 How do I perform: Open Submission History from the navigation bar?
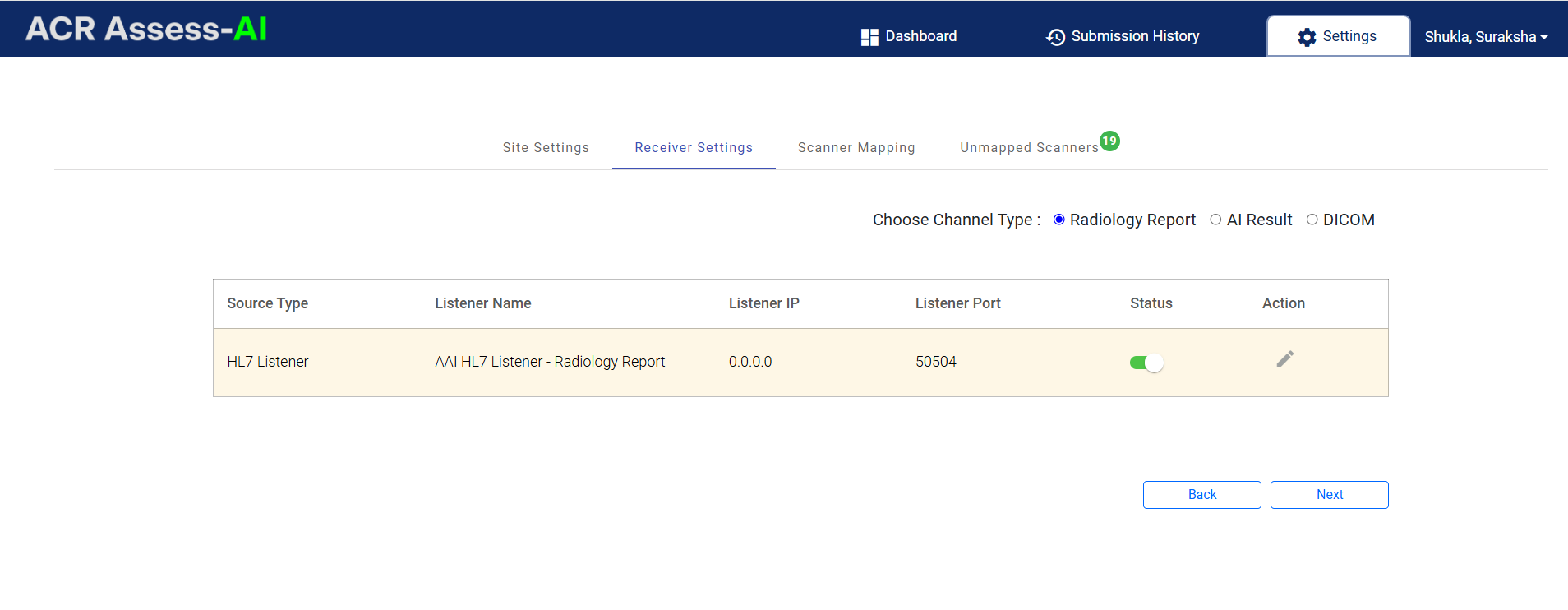tap(1123, 37)
